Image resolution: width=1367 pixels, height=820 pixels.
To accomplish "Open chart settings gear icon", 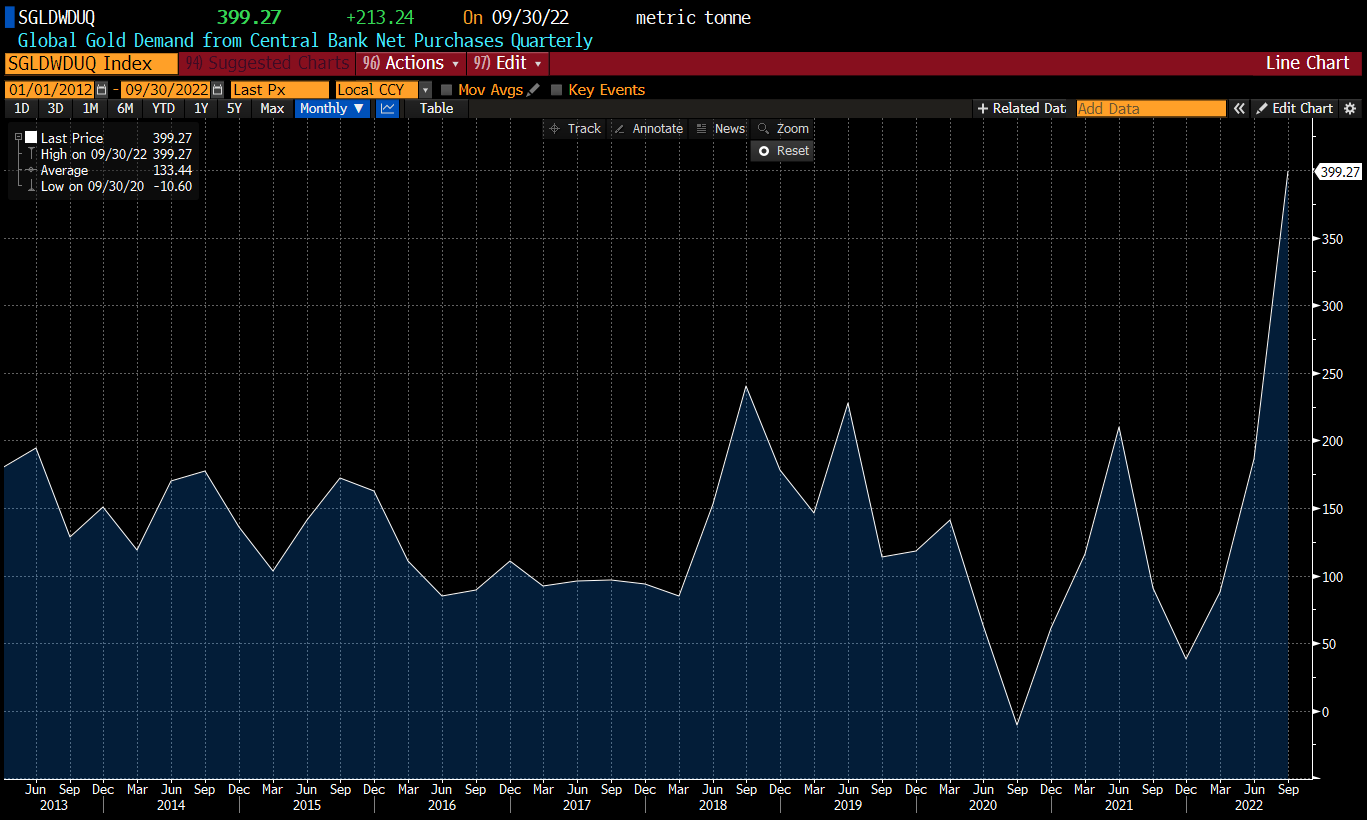I will click(x=1349, y=108).
